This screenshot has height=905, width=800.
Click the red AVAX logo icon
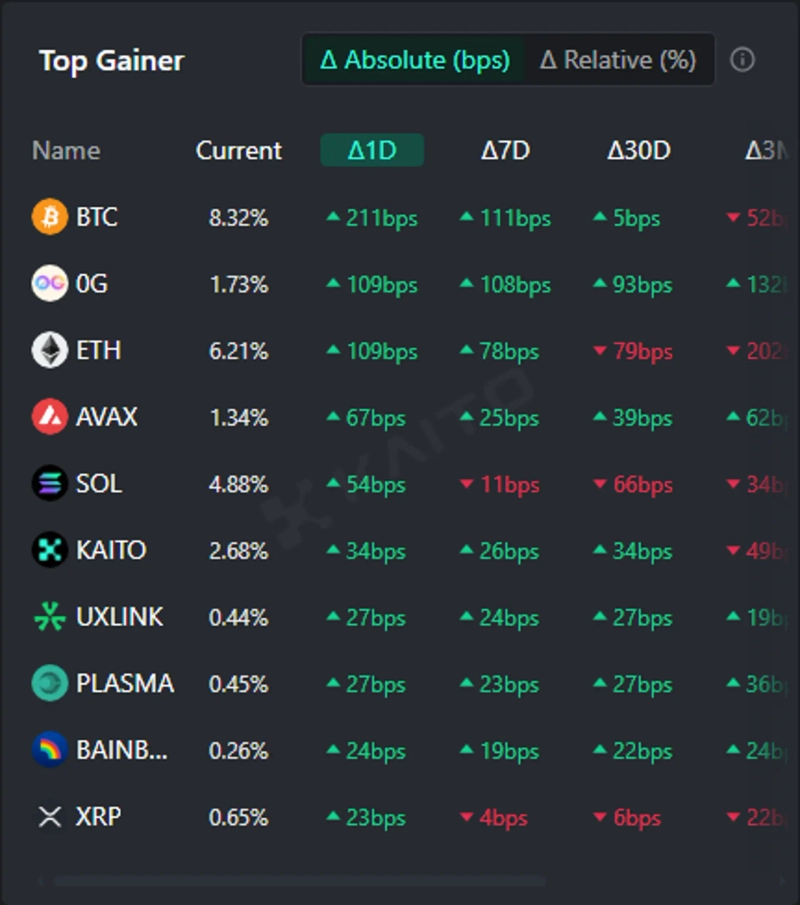49,417
